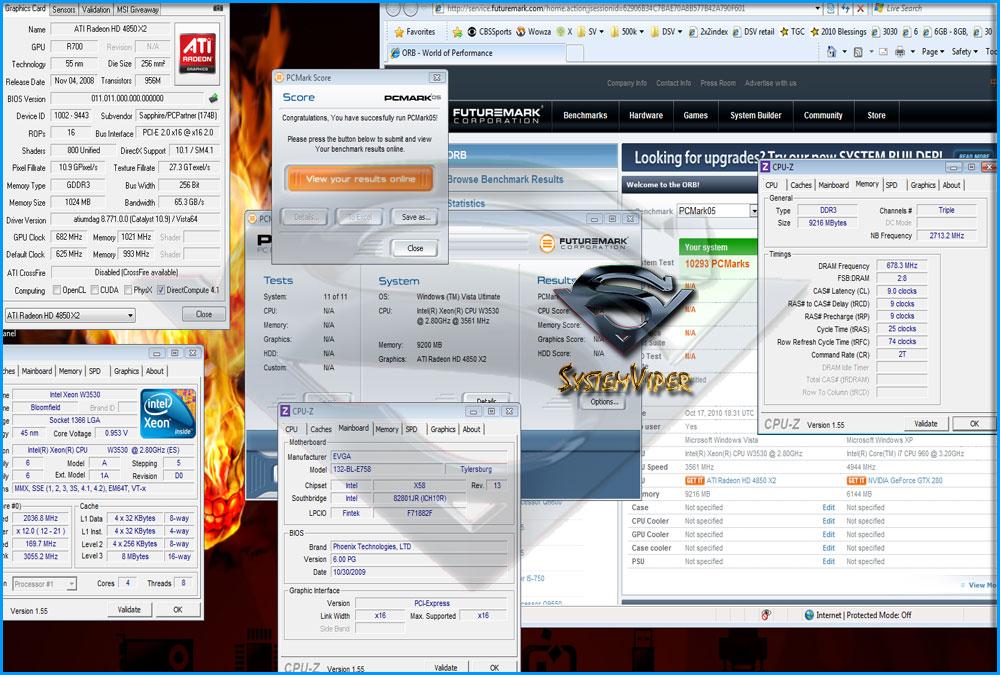Screen dimensions: 1000x675
Task: Open the 2x2index bookmark
Action: tap(708, 31)
